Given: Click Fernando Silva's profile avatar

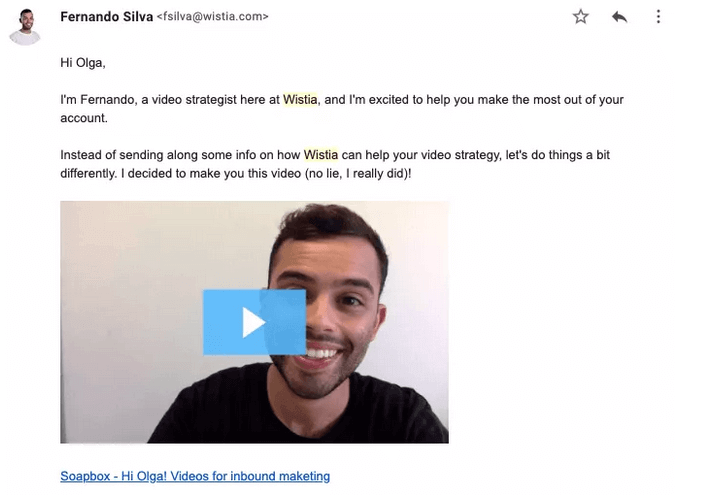Looking at the screenshot, I should (x=25, y=27).
